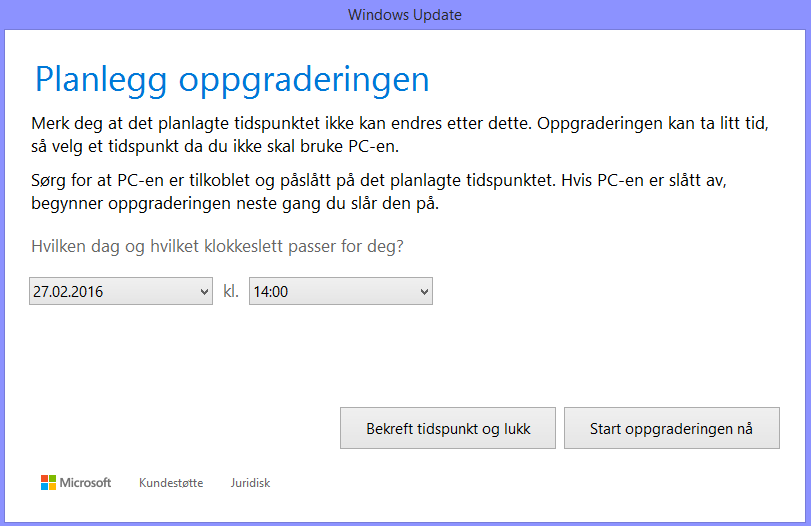Viewport: 811px width, 526px height.
Task: Click the line starting with så velg et tidspunkt
Action: click(x=215, y=146)
